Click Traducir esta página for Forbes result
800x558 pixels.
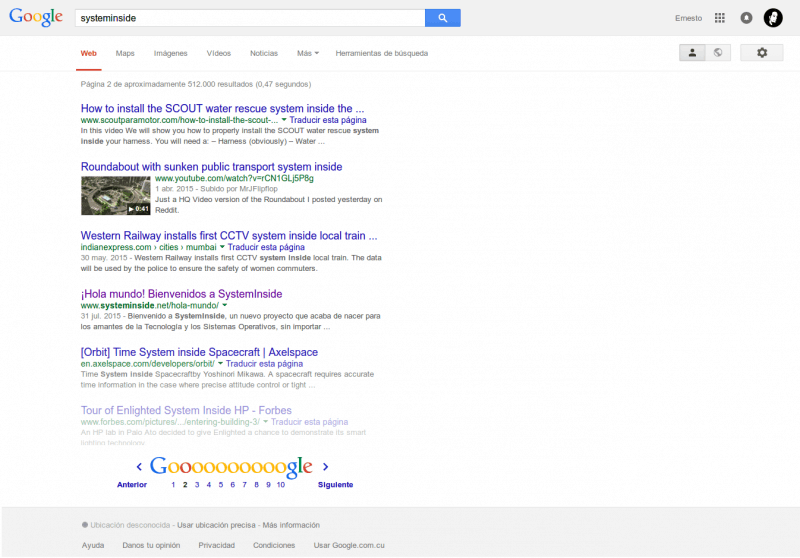[x=309, y=422]
